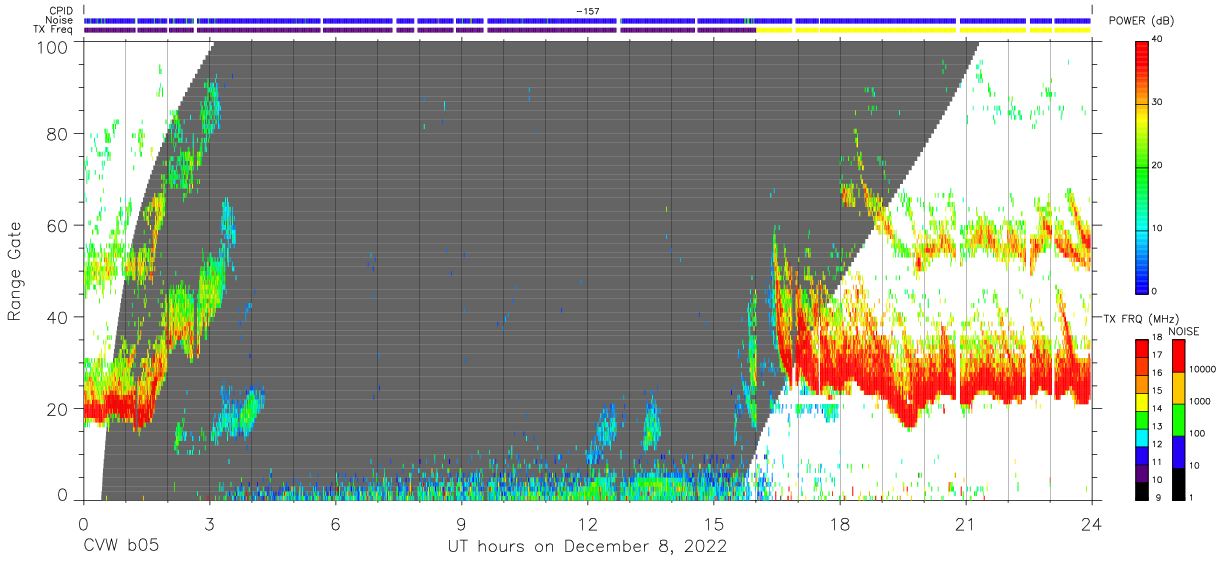Click the 21 hour tick label
1228x567 pixels.
(966, 522)
